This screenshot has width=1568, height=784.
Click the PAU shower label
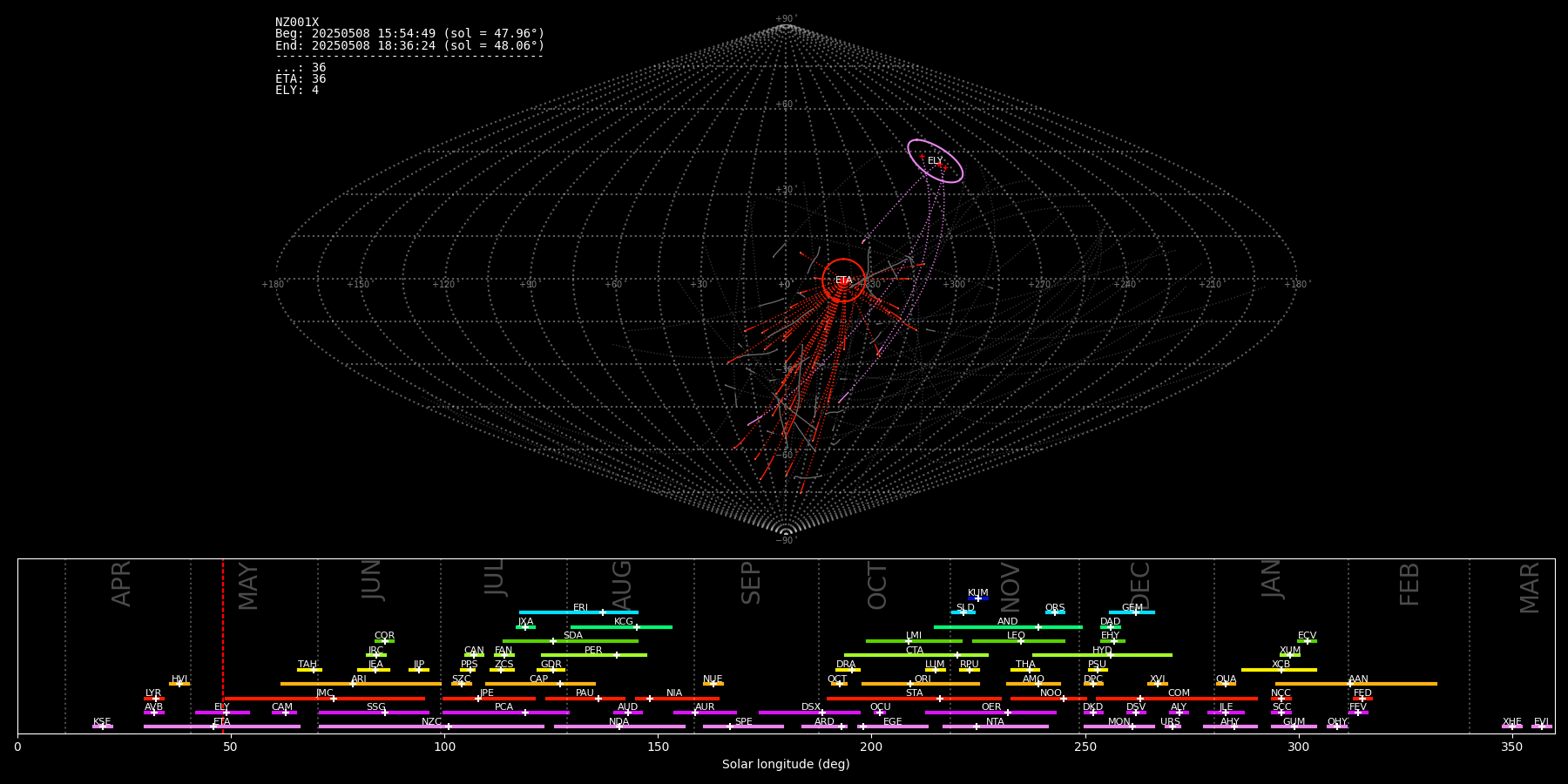[x=585, y=693]
